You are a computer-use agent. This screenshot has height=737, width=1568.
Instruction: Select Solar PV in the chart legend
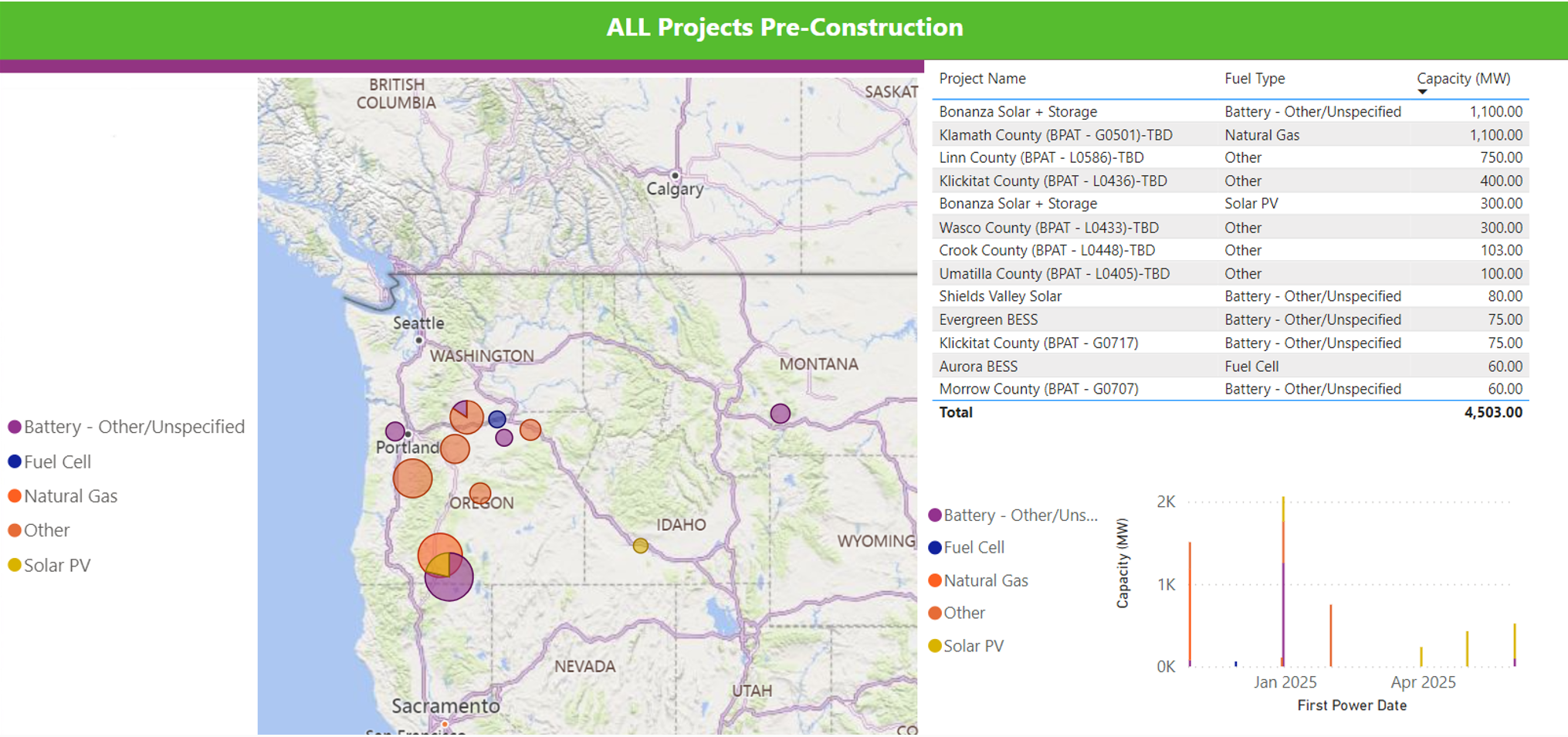point(973,646)
